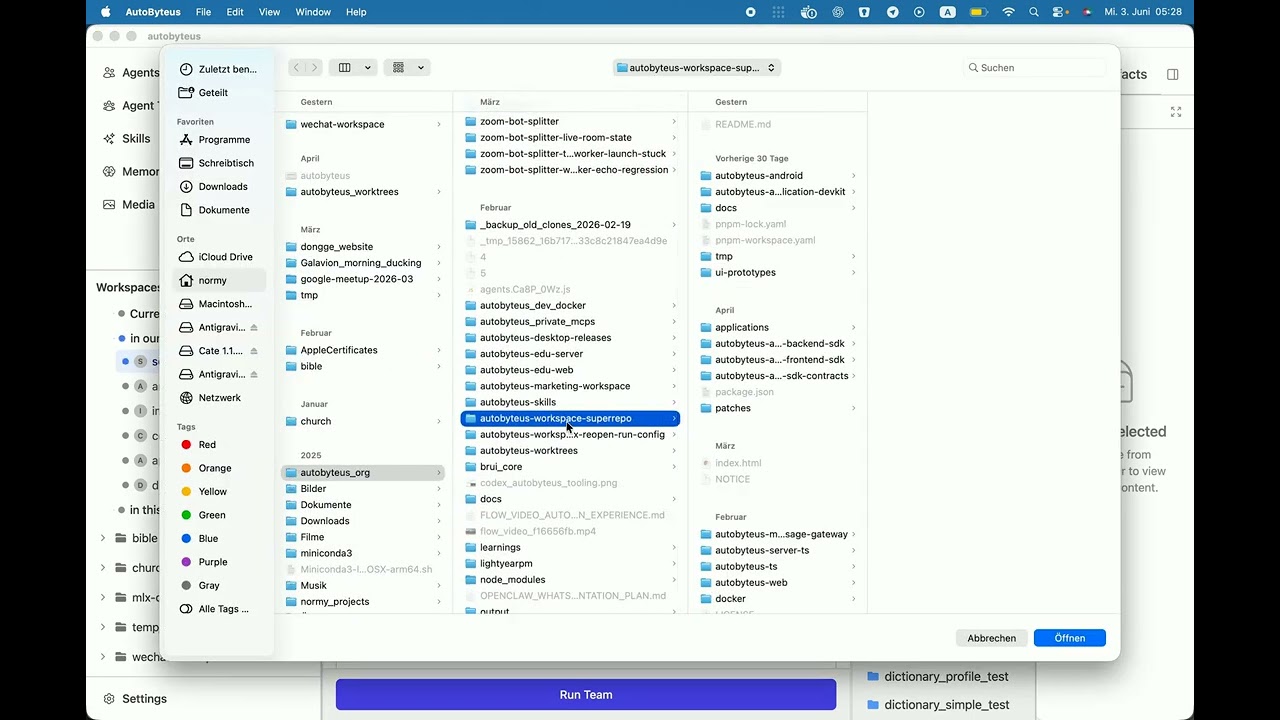Switch to column view button
Image resolution: width=1280 pixels, height=720 pixels.
tap(345, 68)
